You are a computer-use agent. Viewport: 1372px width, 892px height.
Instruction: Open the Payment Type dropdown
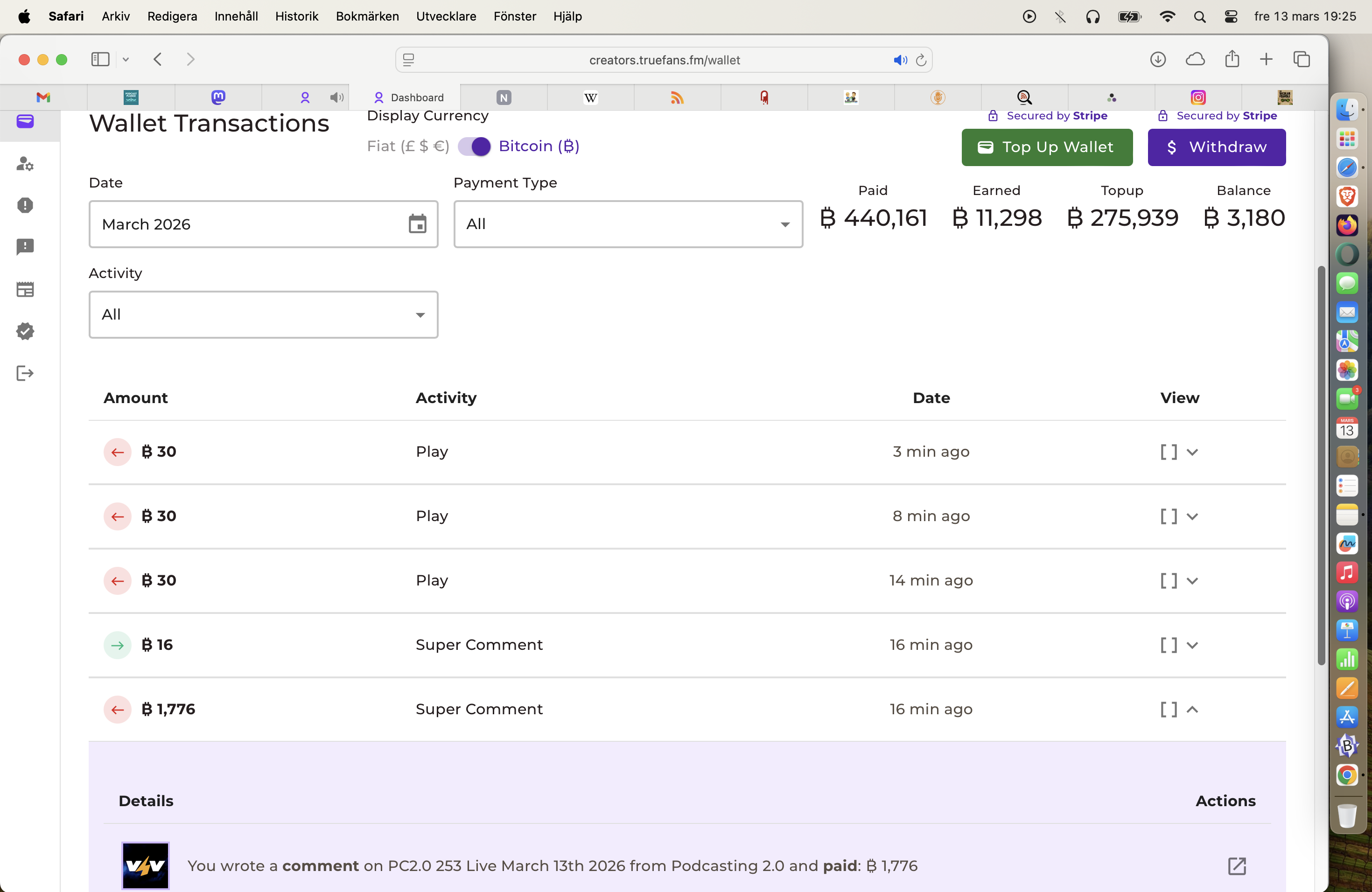(x=628, y=223)
